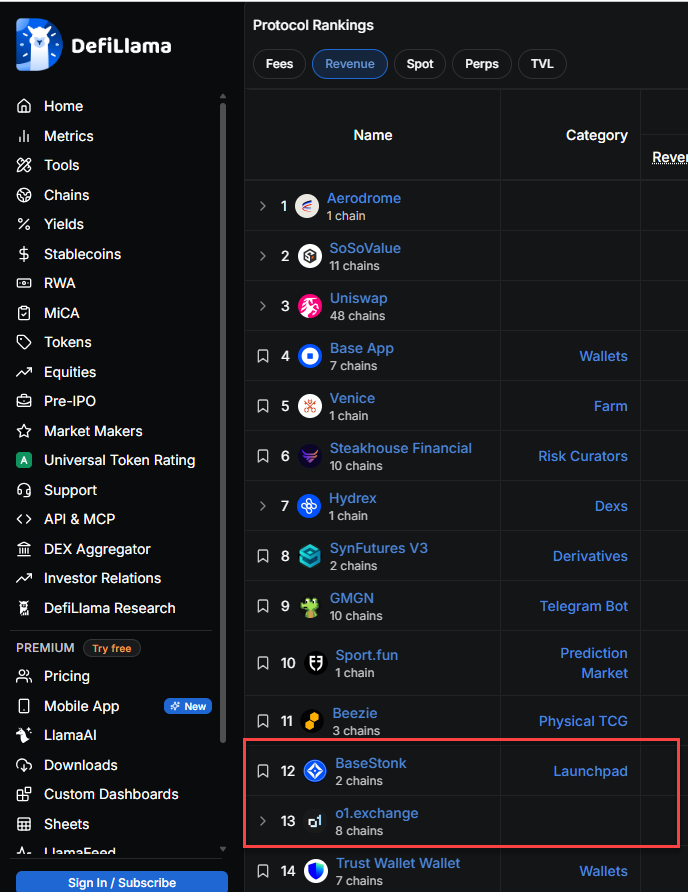Click the Pricing people icon
This screenshot has height=892, width=688.
[x=24, y=676]
